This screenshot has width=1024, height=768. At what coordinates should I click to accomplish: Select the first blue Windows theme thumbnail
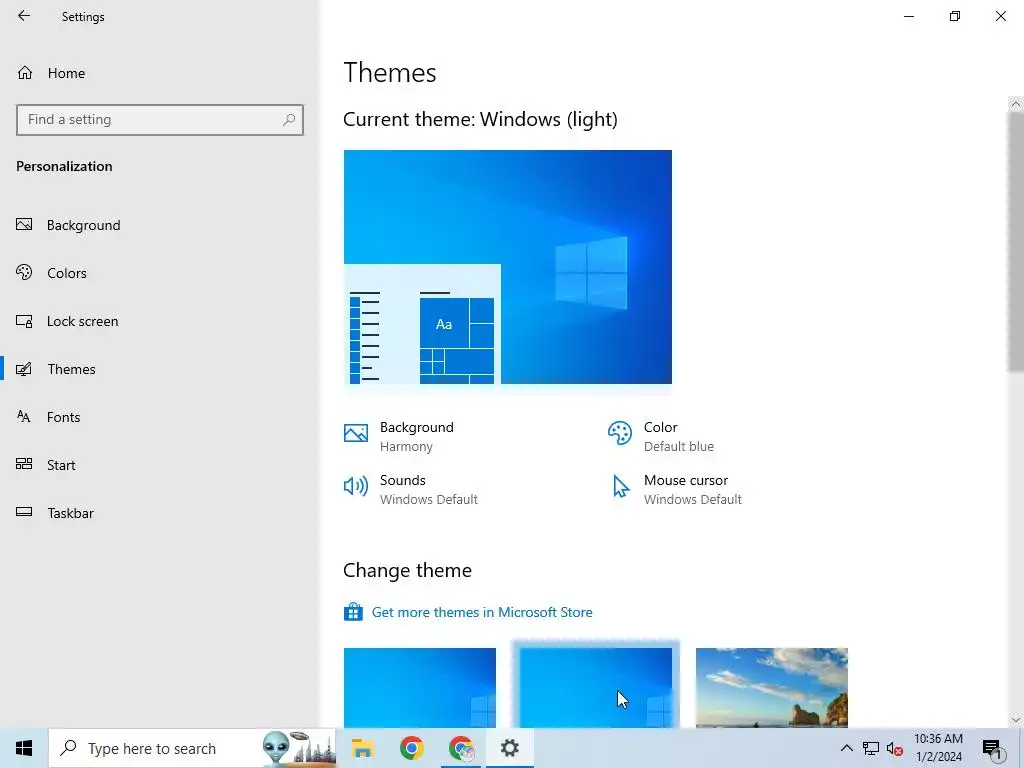(x=420, y=688)
